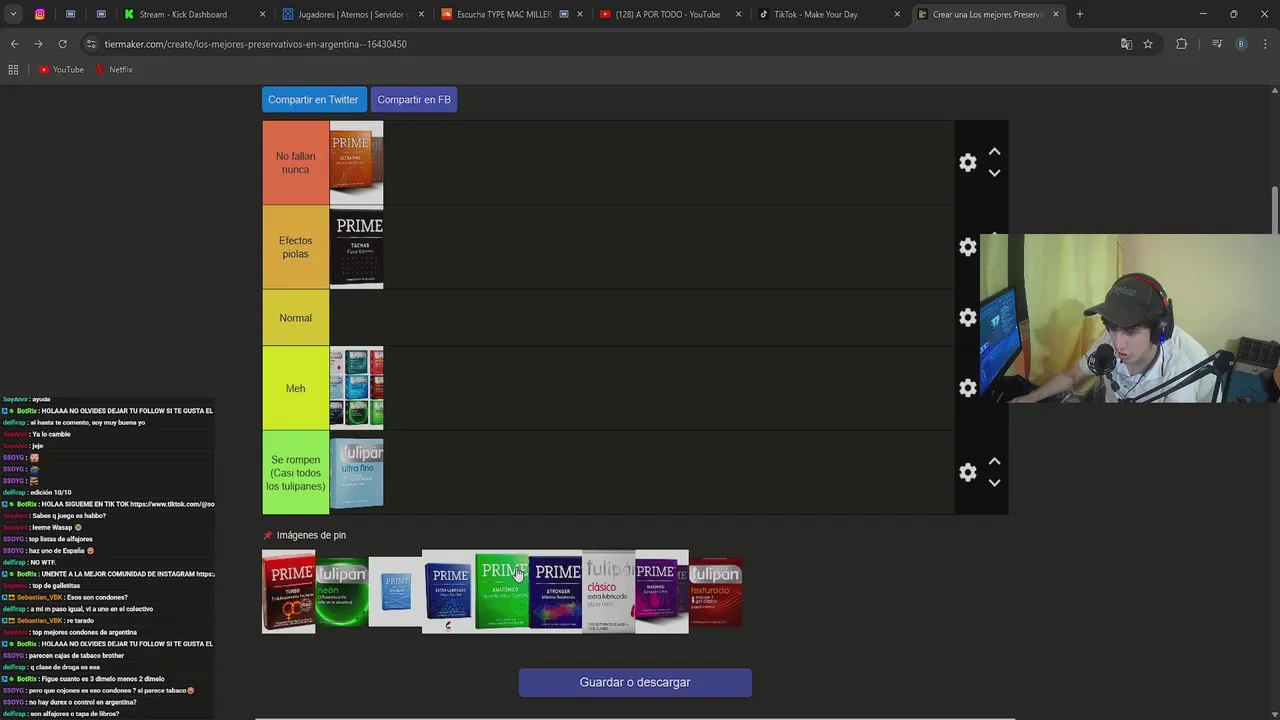Switch to A POR TODO YouTube tab
Viewport: 1280px width, 720px height.
tap(668, 14)
